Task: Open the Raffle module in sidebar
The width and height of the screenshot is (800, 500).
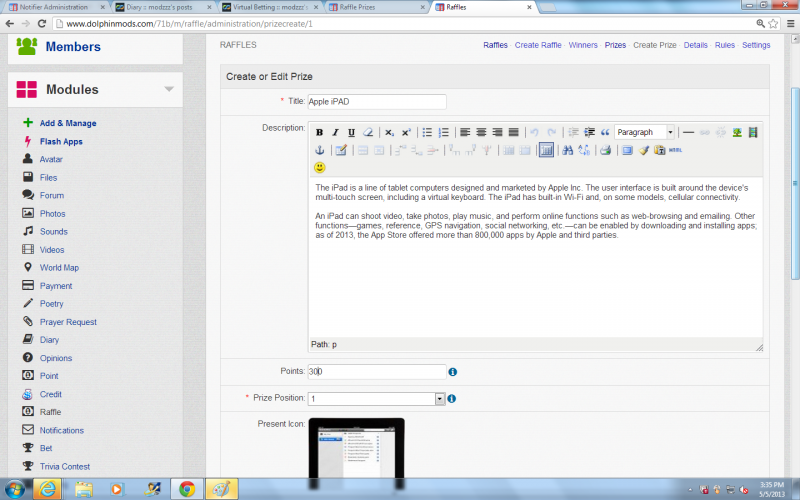Action: pos(51,412)
